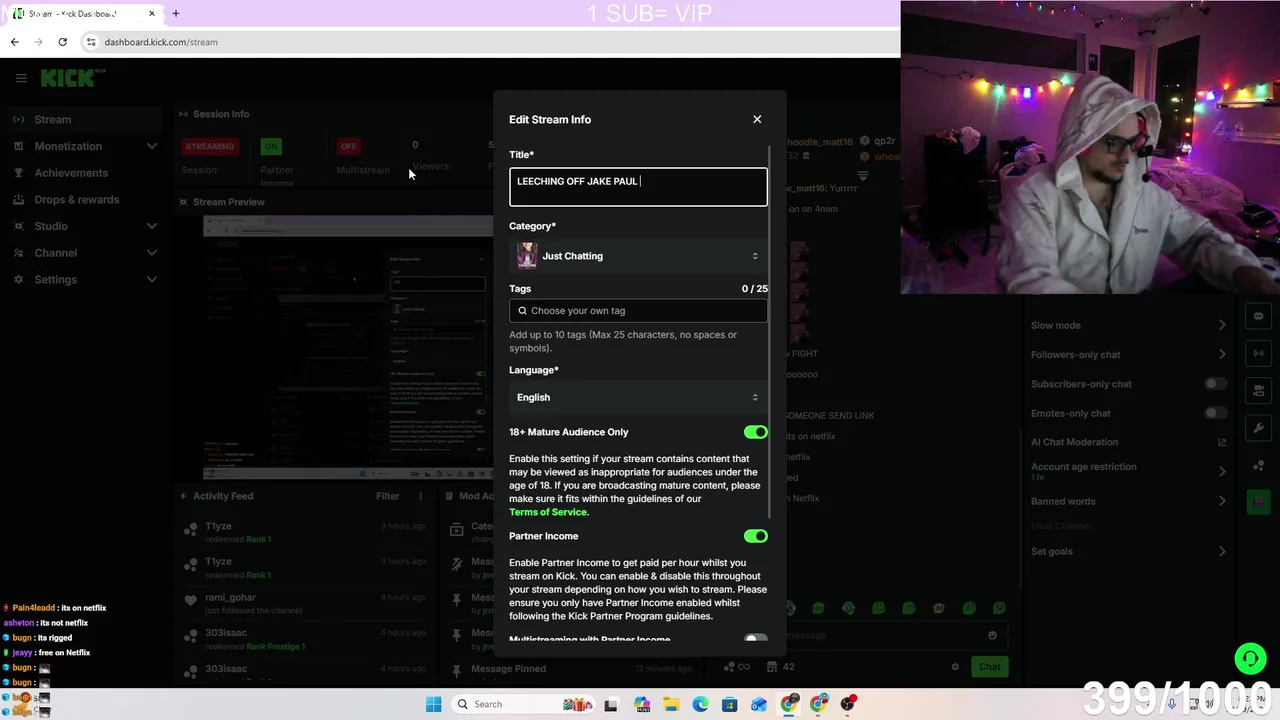Image resolution: width=1280 pixels, height=720 pixels.
Task: Close the Edit Stream Info dialog
Action: 757,119
